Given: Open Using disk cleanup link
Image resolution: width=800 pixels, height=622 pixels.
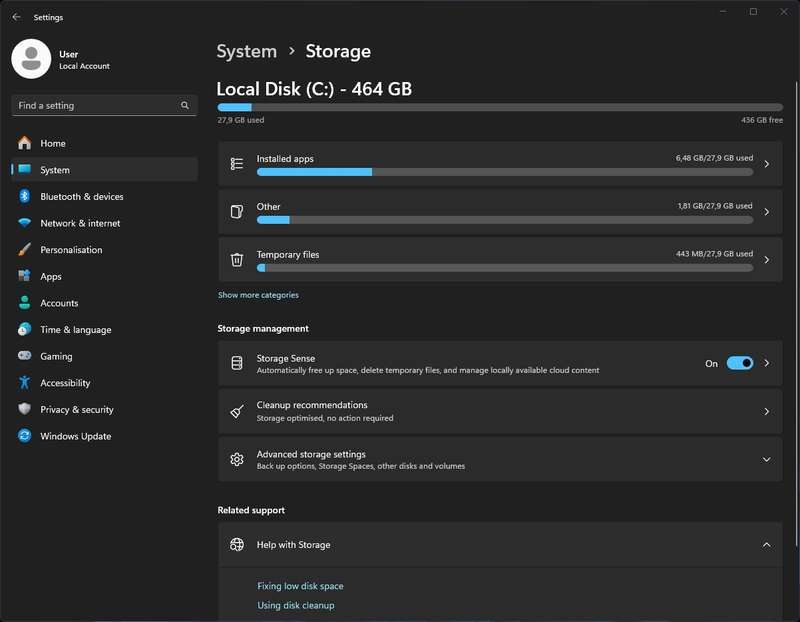Looking at the screenshot, I should pyautogui.click(x=296, y=605).
